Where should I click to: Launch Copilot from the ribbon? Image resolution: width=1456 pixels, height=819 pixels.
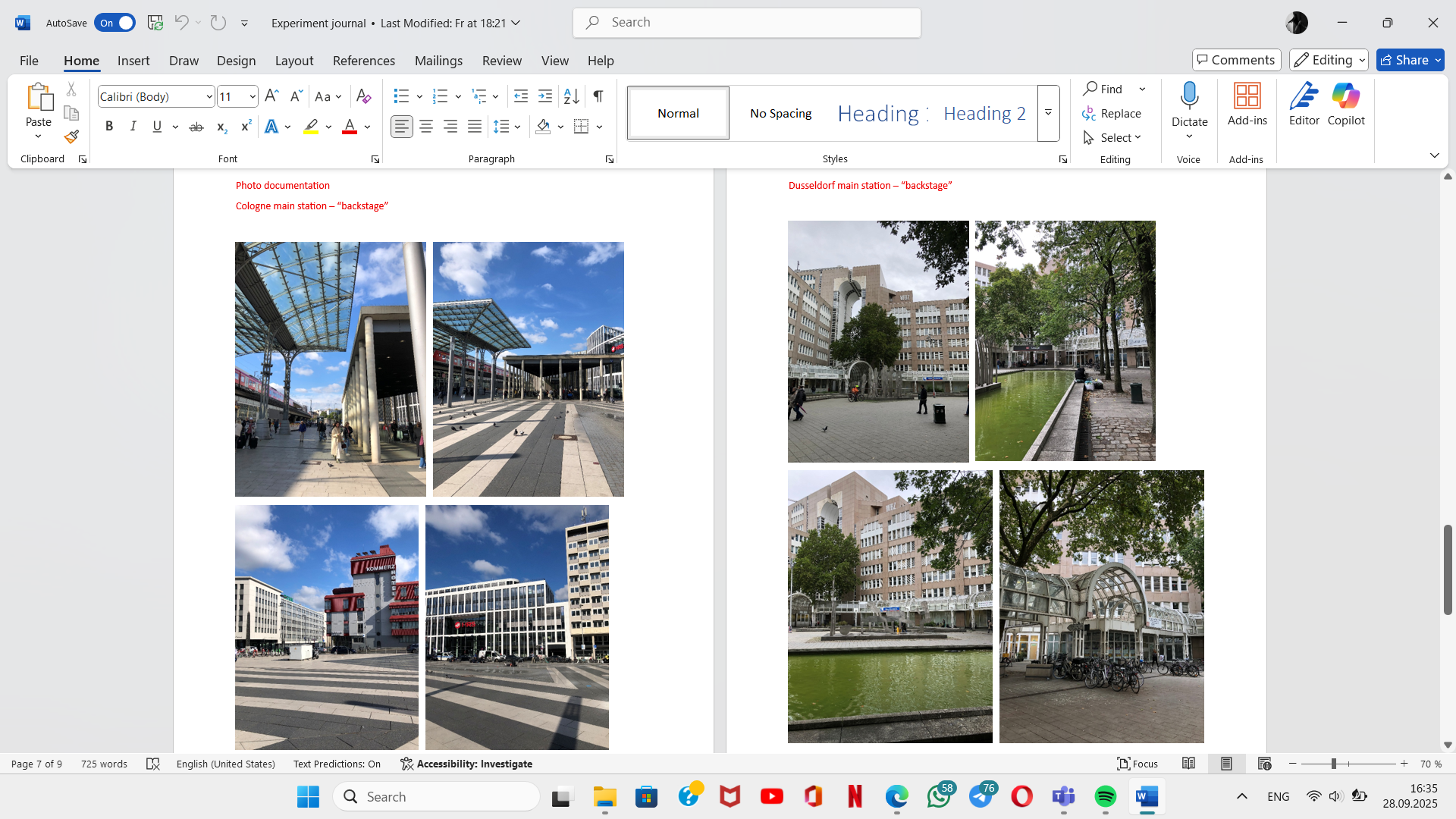pyautogui.click(x=1346, y=104)
